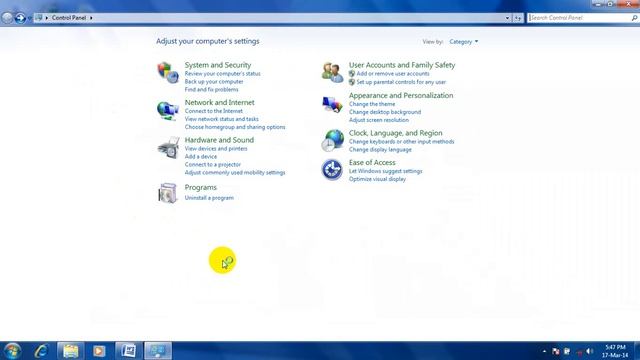Click the volume icon in system tray
Screen dimensions: 640x360
point(589,351)
